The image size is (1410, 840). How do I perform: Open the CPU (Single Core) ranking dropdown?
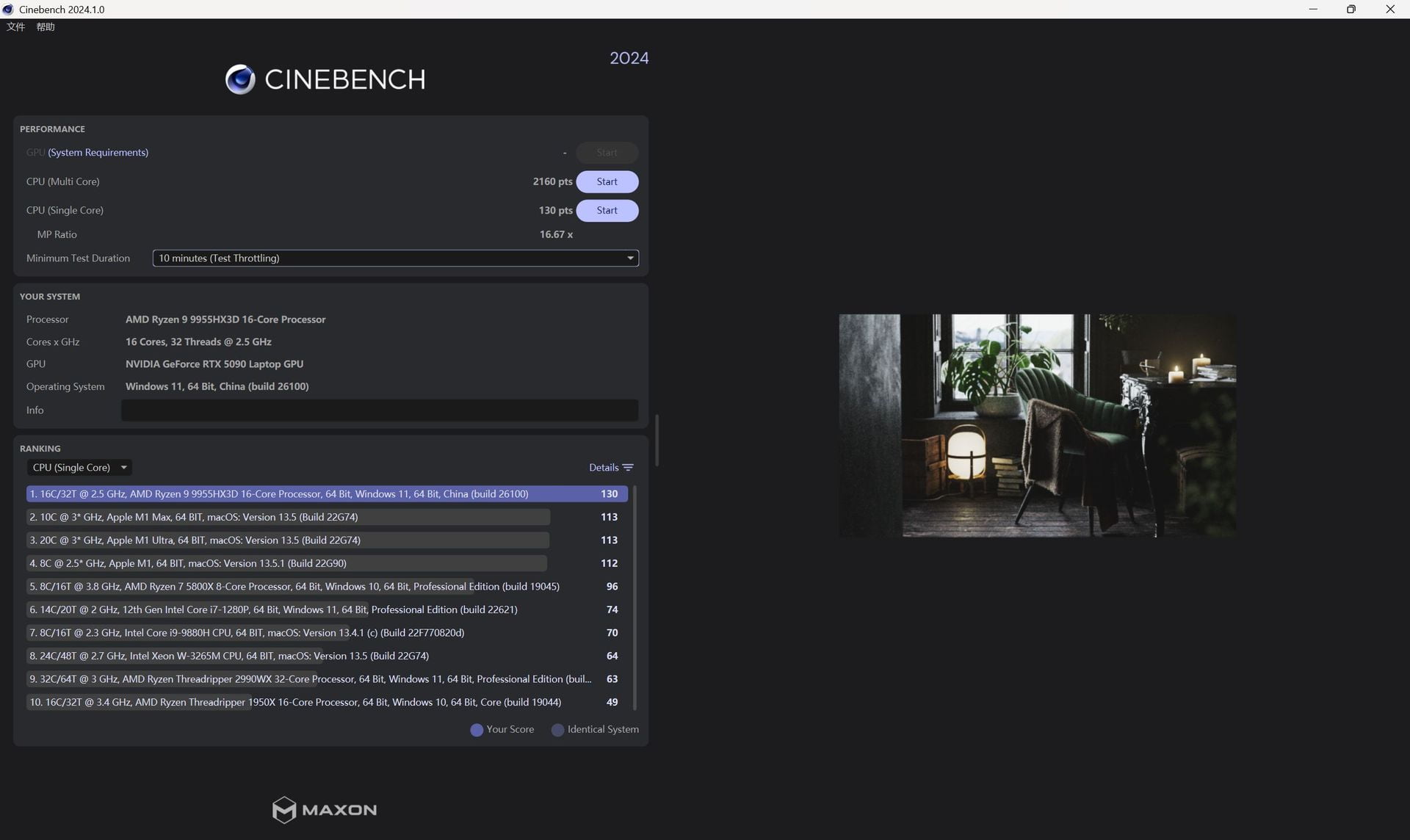pos(79,468)
